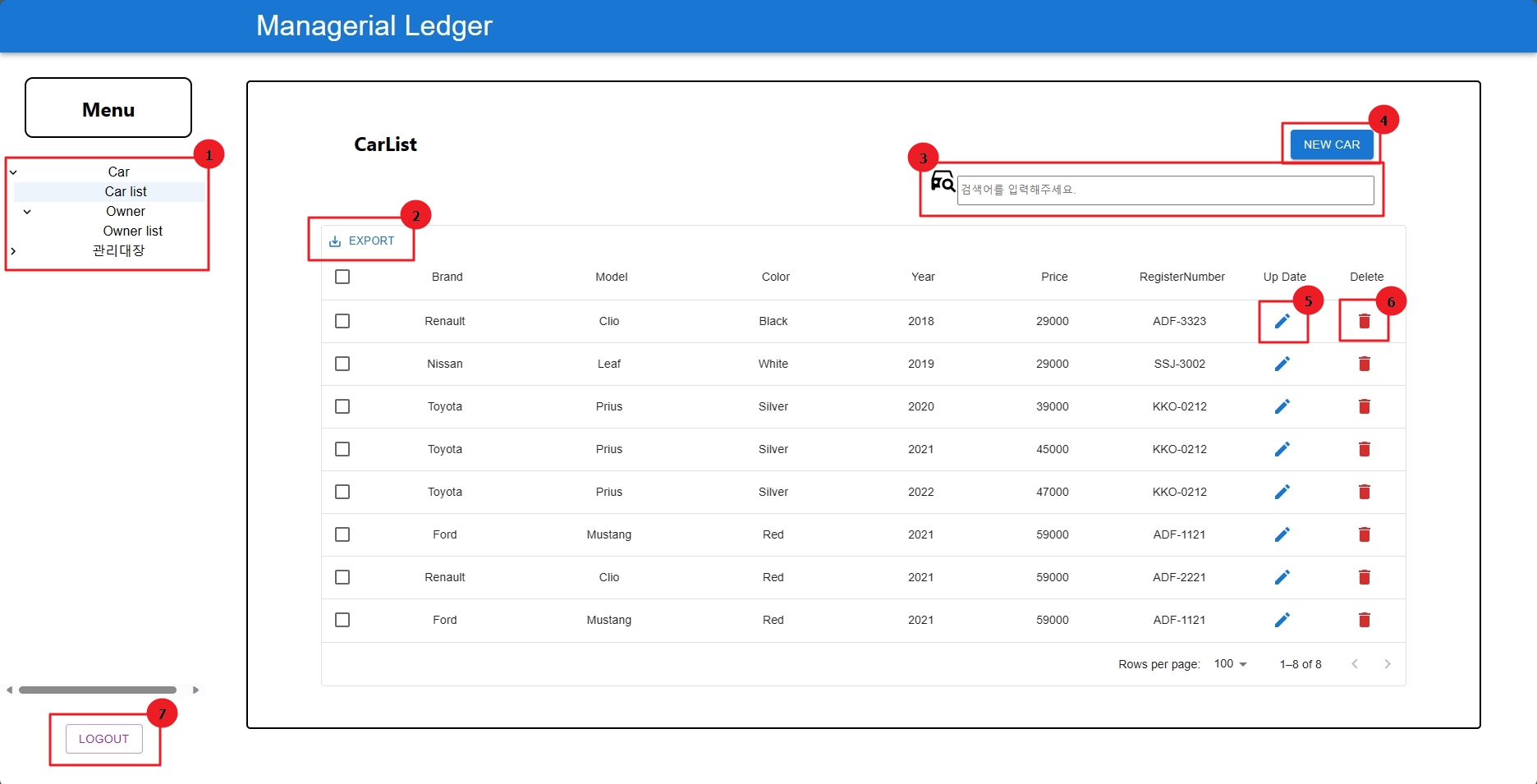Edit the Renault Clio ADF-2221 row
This screenshot has height=784, width=1537.
point(1282,577)
